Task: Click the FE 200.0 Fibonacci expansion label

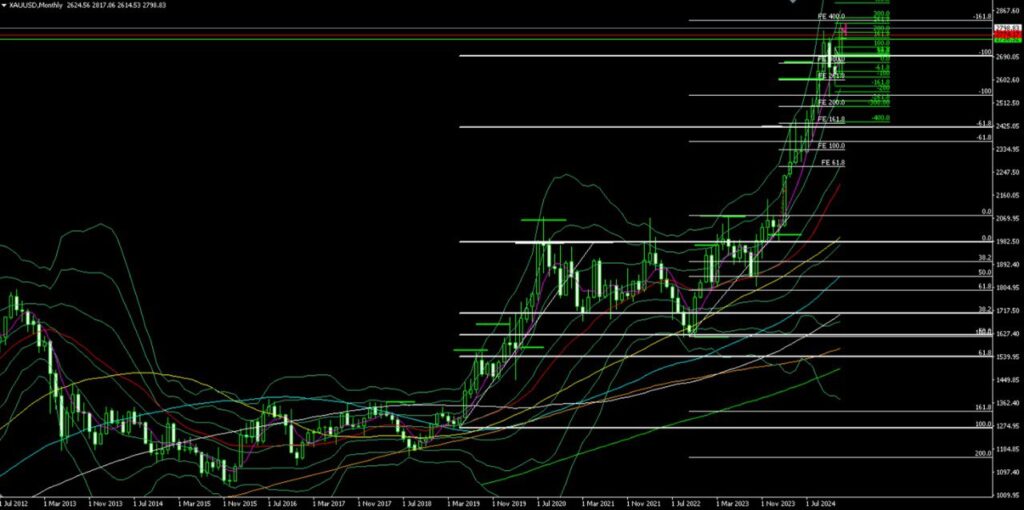Action: pos(831,103)
